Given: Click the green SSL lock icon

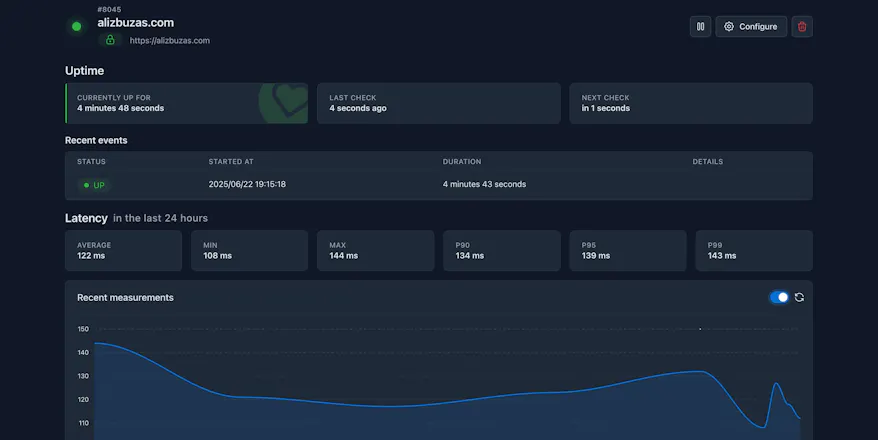Looking at the screenshot, I should (110, 40).
